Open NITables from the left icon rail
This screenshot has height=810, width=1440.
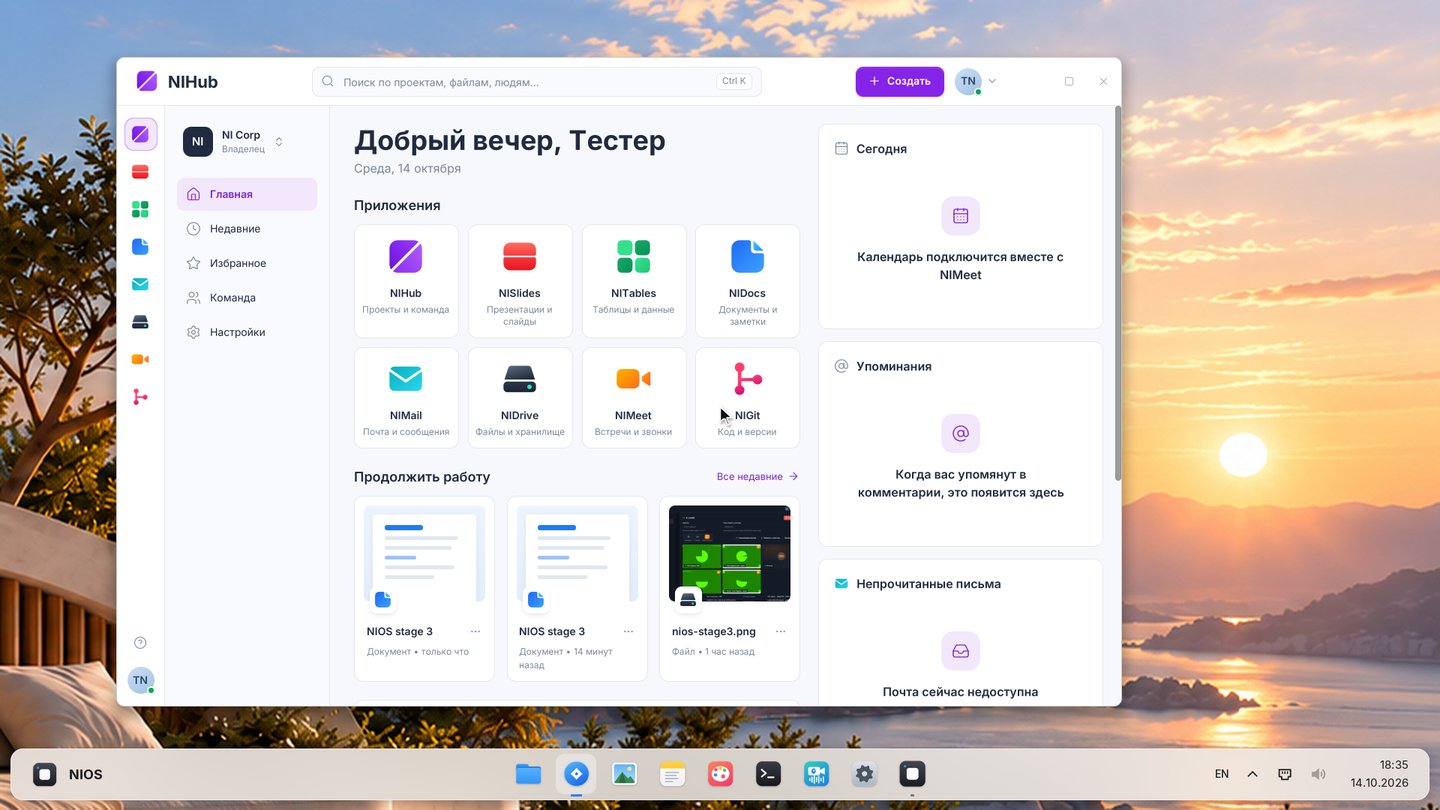coord(140,209)
